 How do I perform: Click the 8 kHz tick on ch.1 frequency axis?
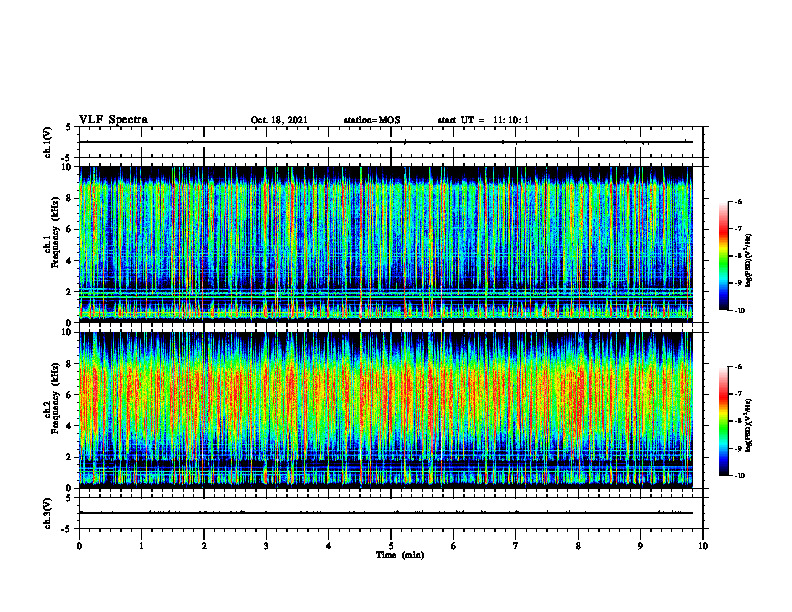(69, 198)
